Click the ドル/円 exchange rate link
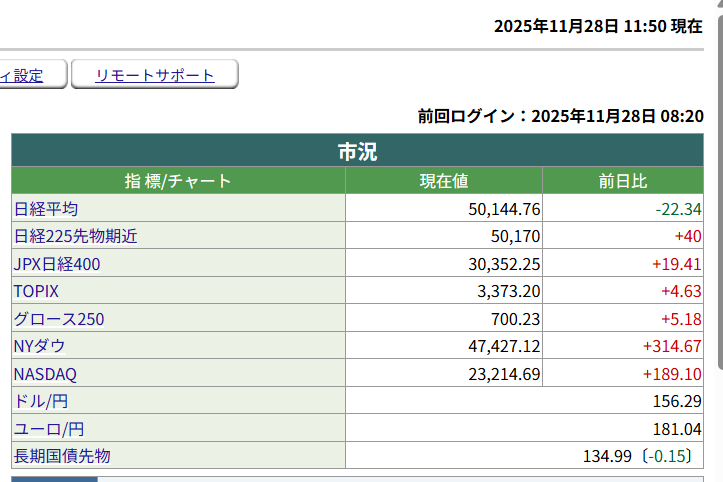 [41, 401]
